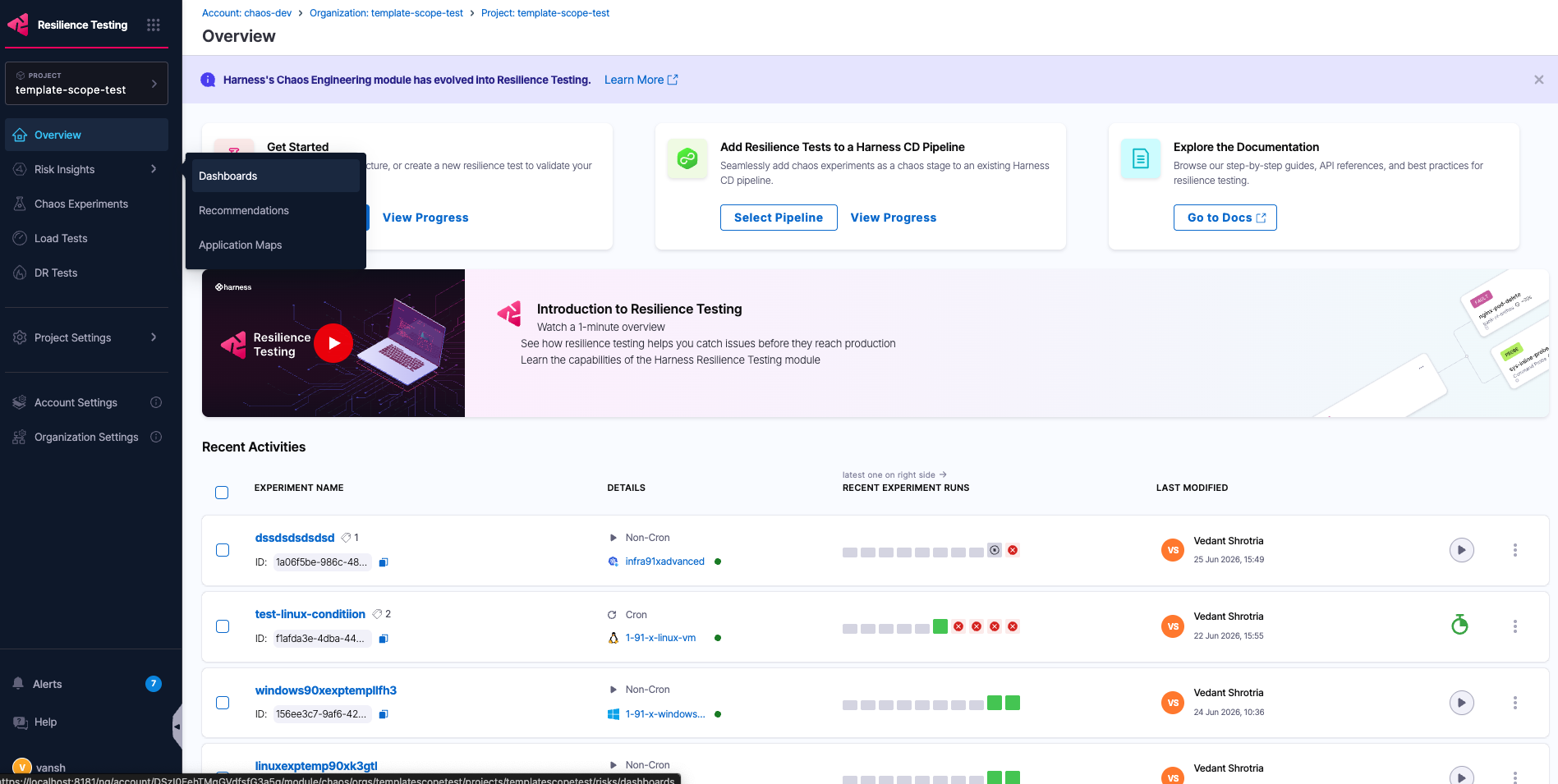Choose Recommendations in the flyout menu
Screen dimensions: 1558x784
[x=276, y=210]
